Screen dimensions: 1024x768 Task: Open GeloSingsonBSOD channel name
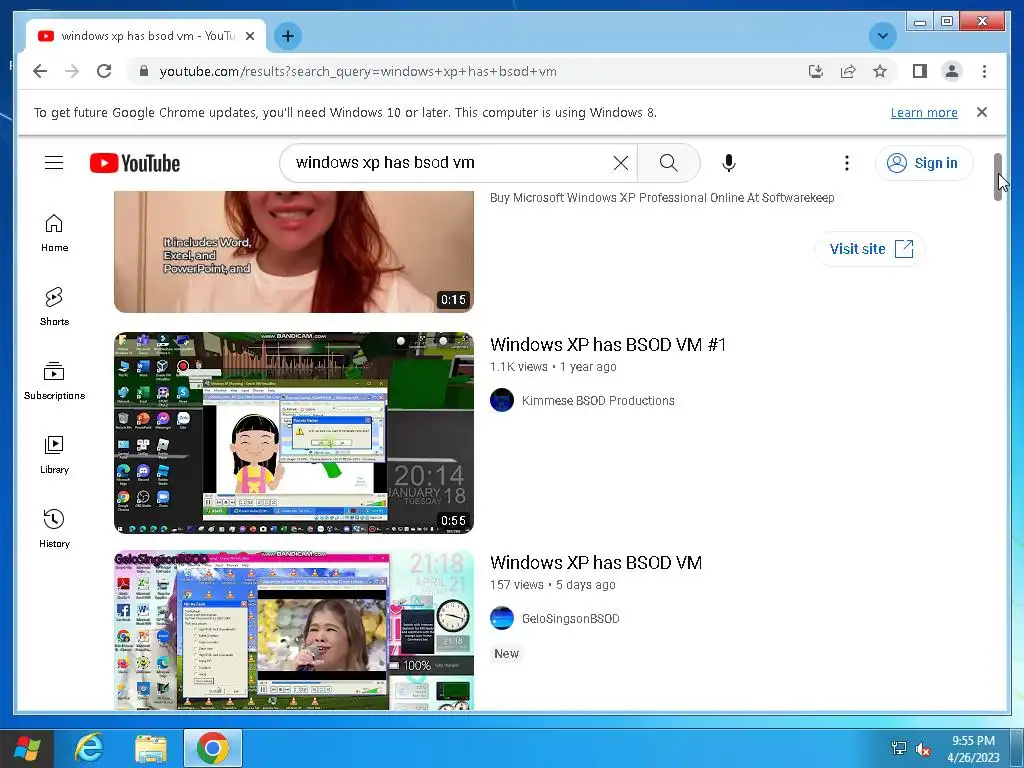click(x=570, y=618)
